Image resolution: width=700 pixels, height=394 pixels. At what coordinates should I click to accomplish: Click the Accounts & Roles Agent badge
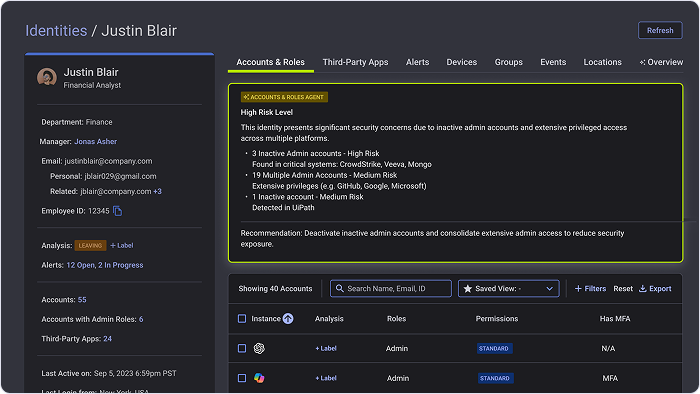[x=284, y=97]
